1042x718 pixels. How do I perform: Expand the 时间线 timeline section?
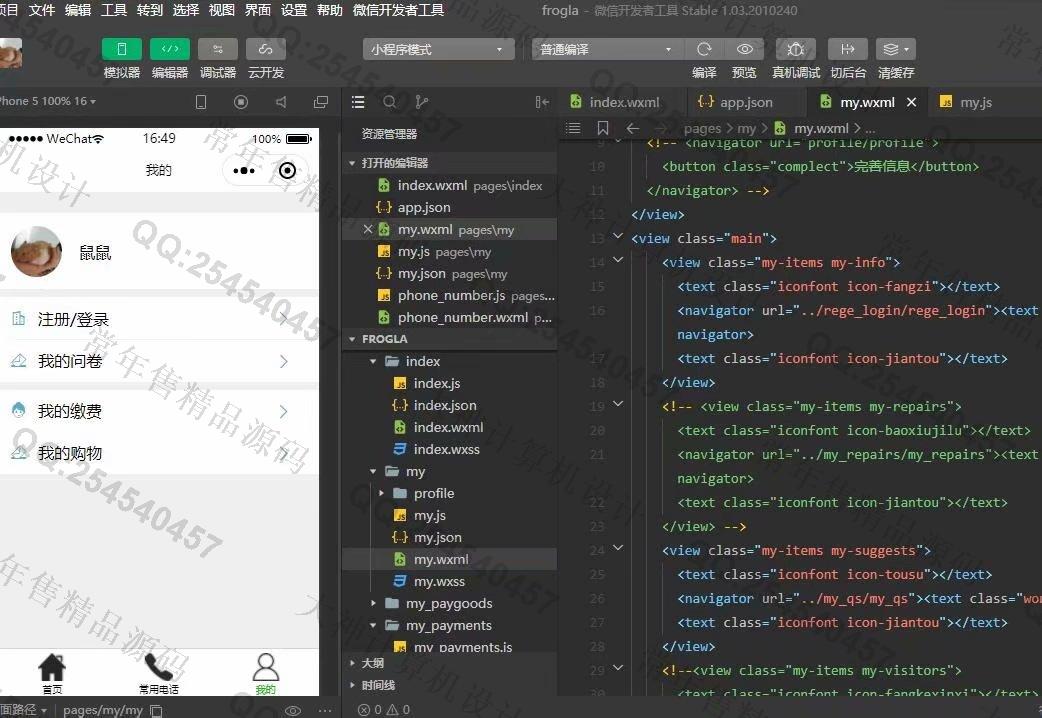tap(352, 685)
